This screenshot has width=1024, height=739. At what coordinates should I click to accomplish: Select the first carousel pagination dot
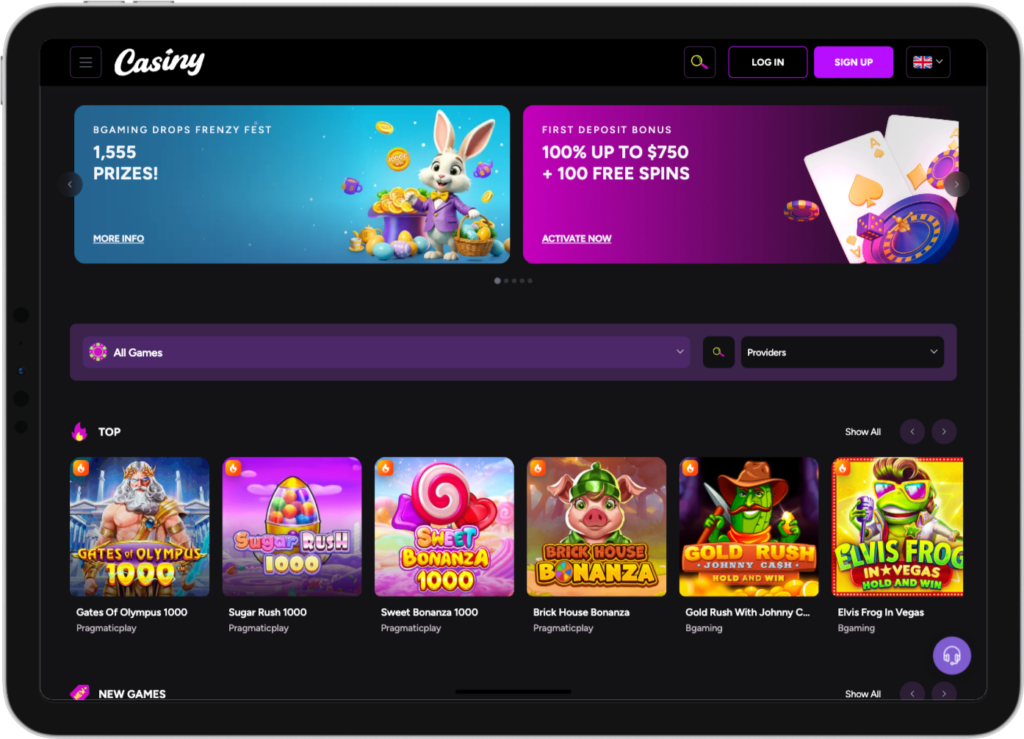[498, 281]
